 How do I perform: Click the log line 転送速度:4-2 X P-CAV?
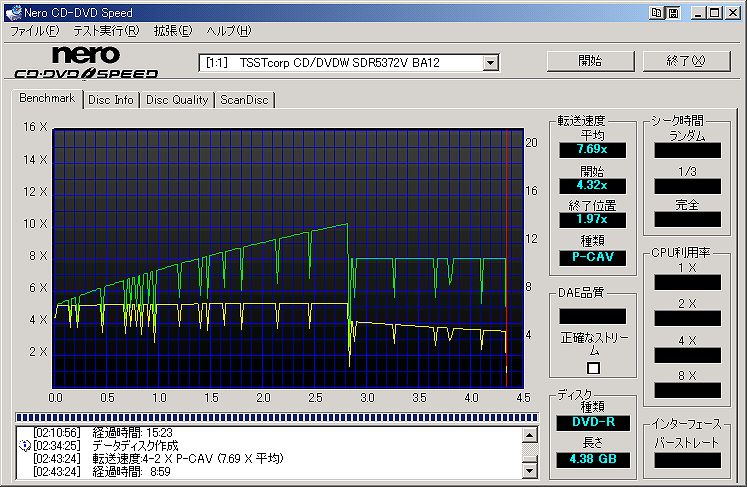tap(188, 458)
